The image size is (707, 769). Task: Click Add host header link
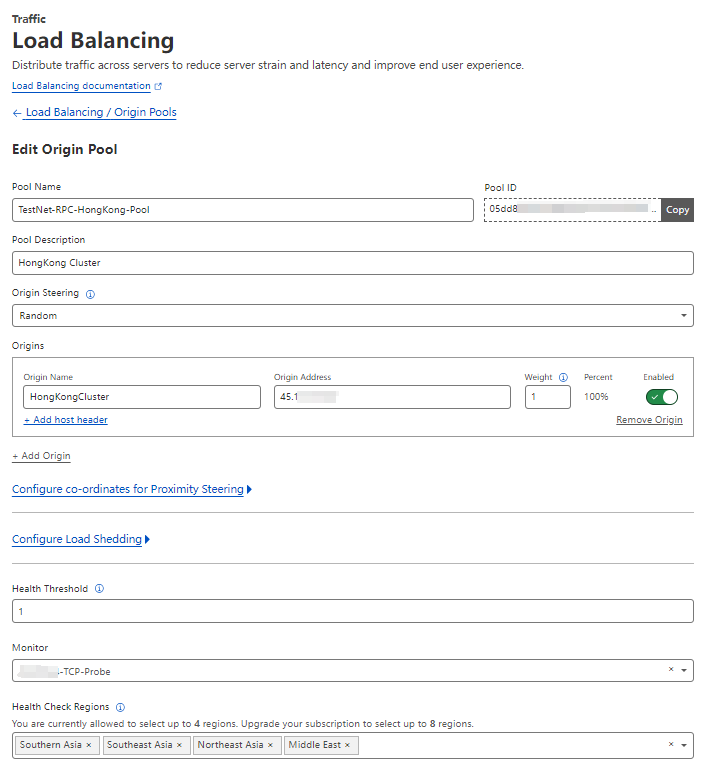(66, 420)
